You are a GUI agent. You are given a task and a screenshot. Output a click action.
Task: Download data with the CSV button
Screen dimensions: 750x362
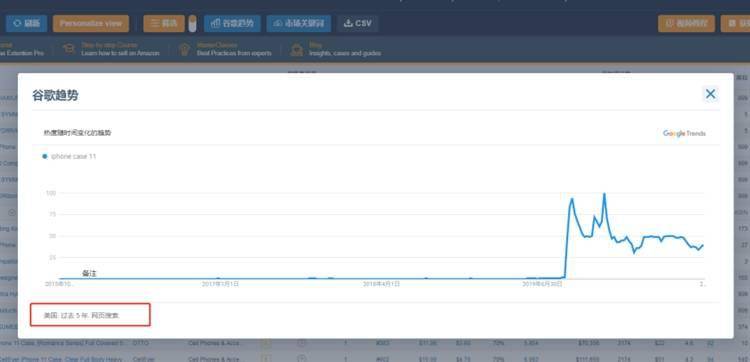[x=358, y=23]
